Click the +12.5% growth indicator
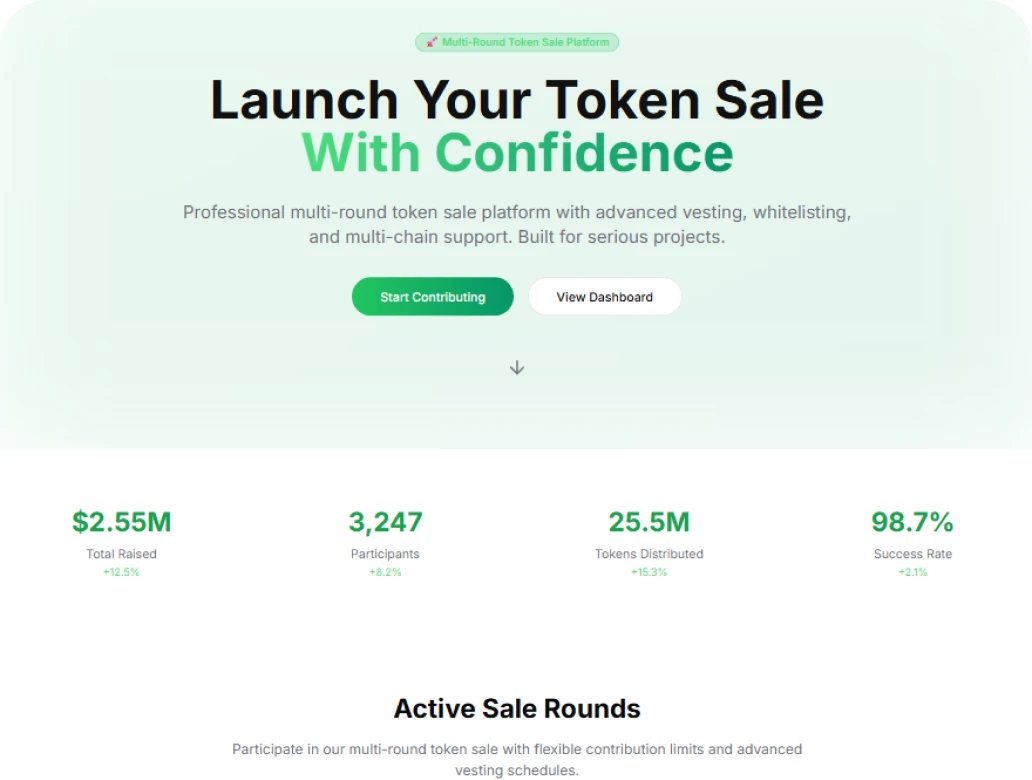1032x780 pixels. click(x=121, y=572)
